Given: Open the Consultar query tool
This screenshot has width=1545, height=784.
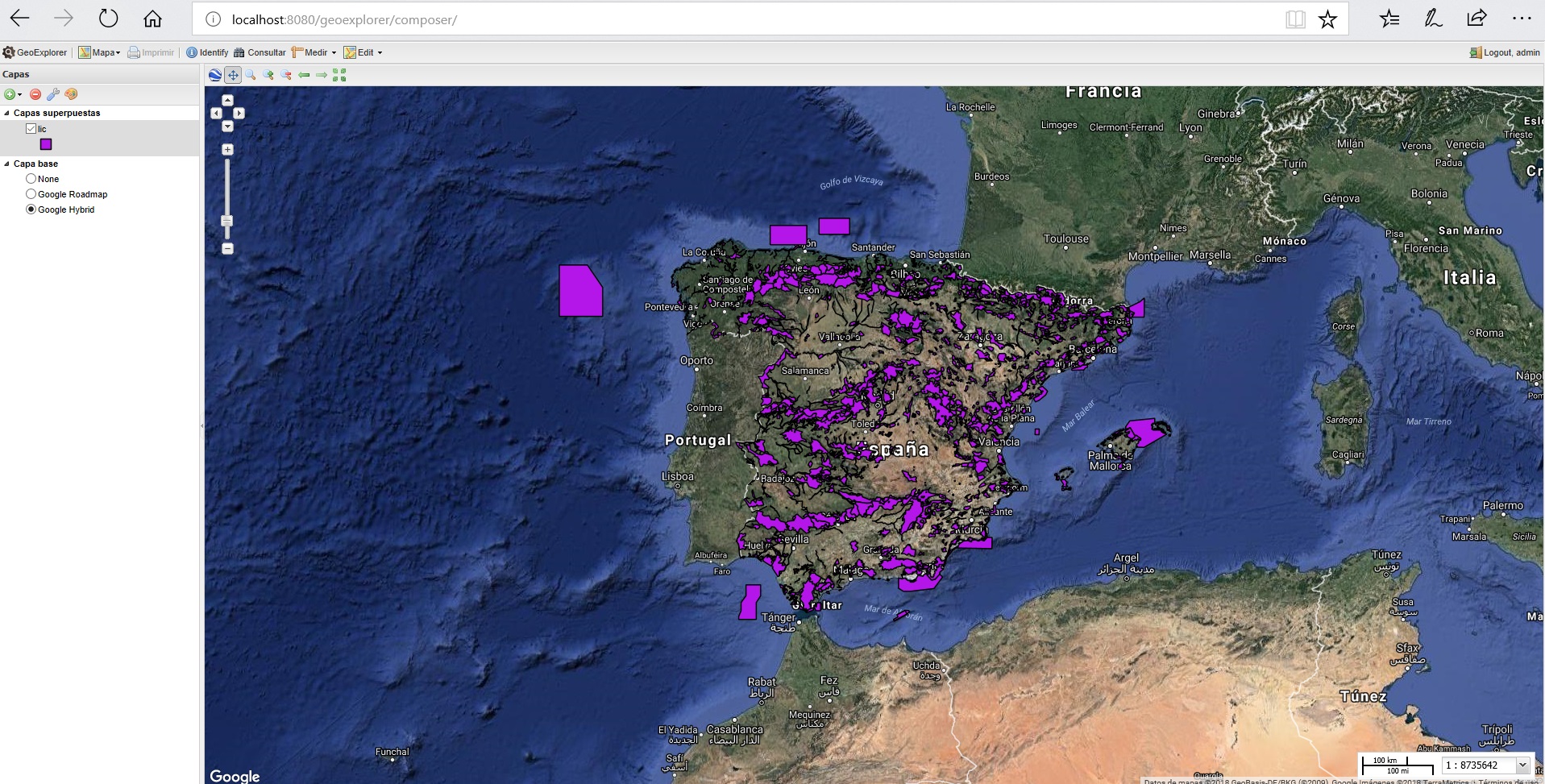Looking at the screenshot, I should coord(260,52).
